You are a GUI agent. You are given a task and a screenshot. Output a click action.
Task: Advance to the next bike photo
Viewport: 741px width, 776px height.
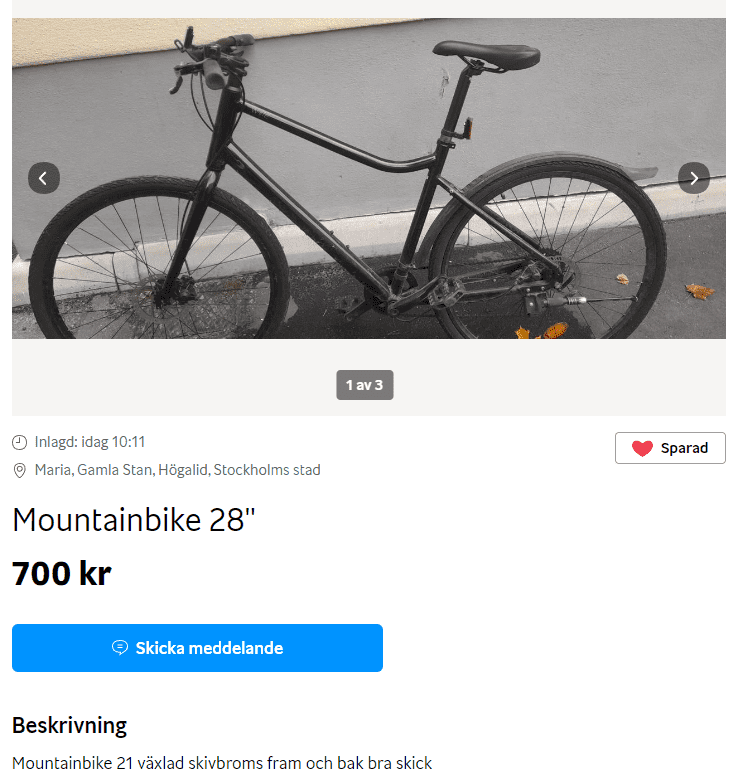(694, 178)
